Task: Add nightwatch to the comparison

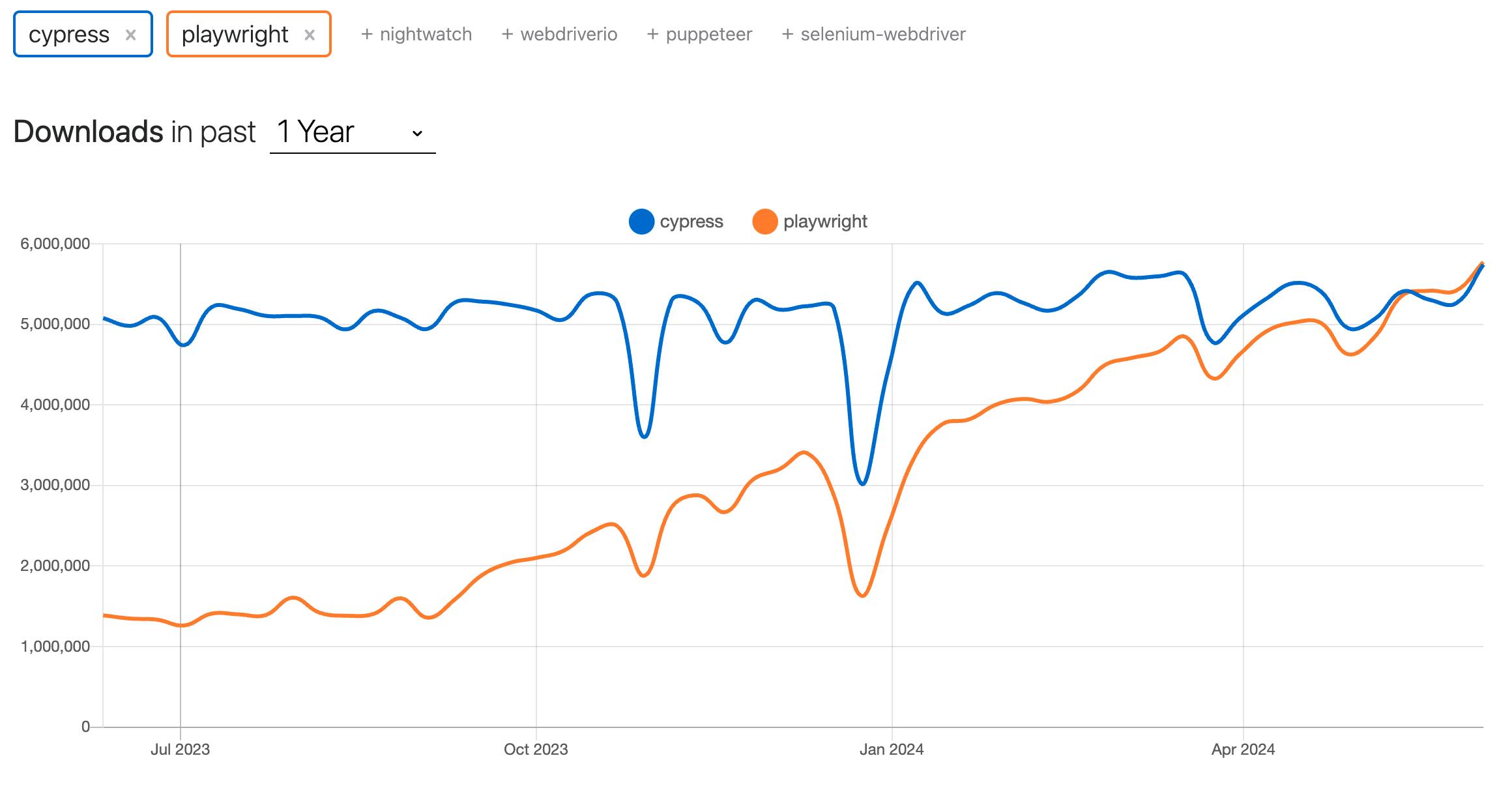Action: (416, 35)
